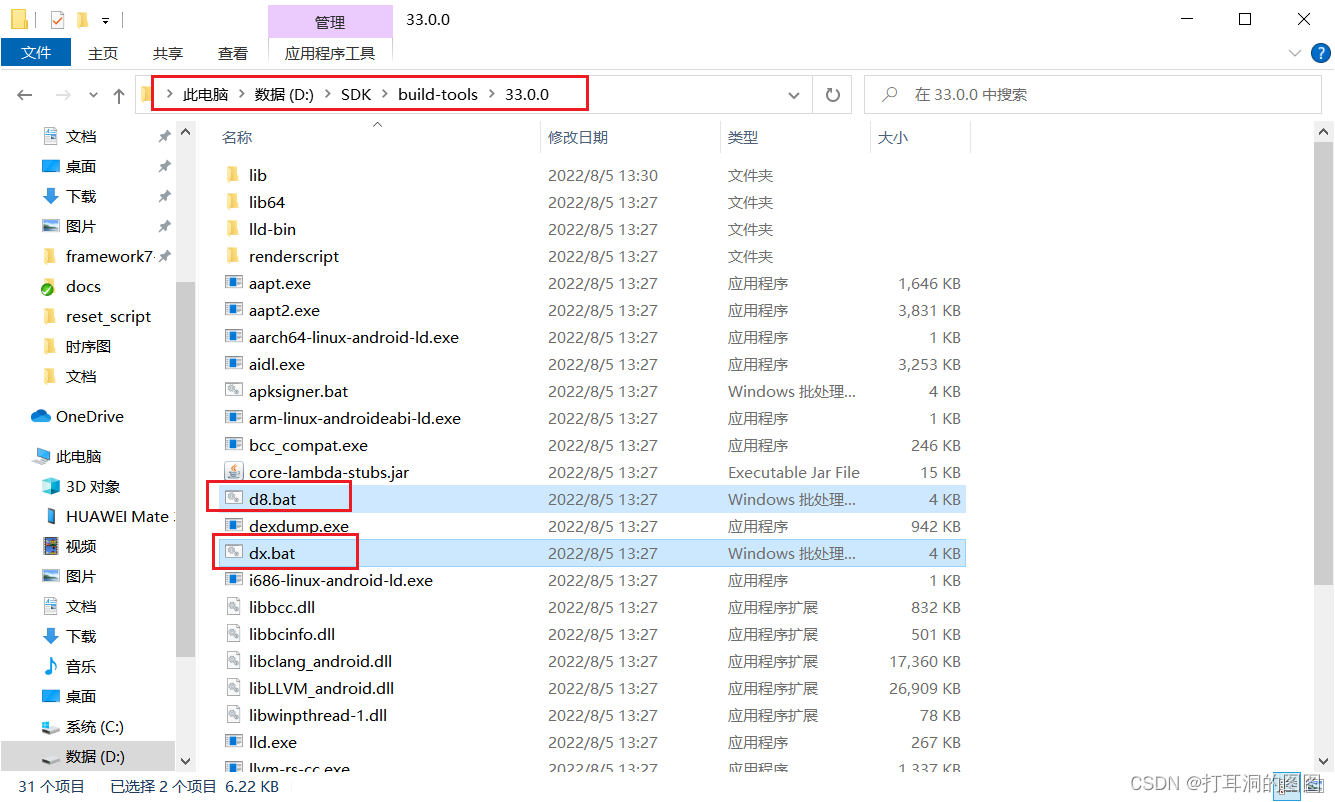Click the properties icon in quick access toolbar
Image resolution: width=1335 pixels, height=802 pixels.
click(x=57, y=19)
